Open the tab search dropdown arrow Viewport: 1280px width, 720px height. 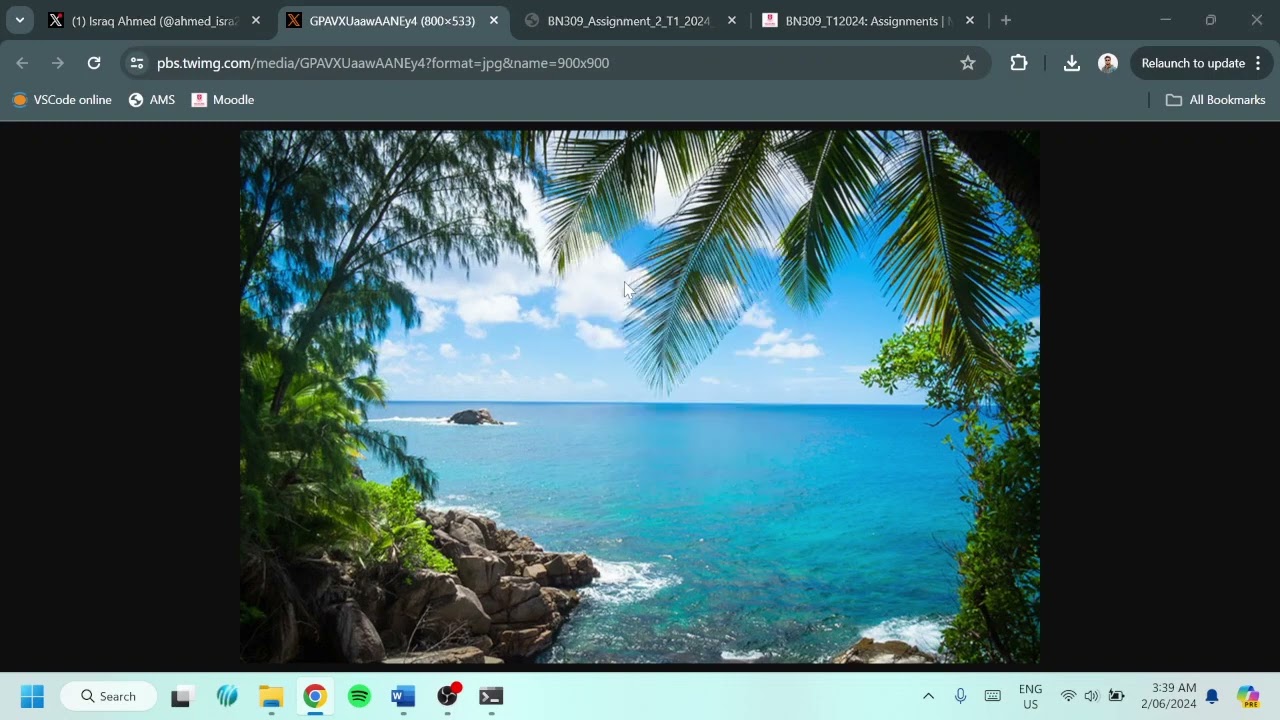pos(19,20)
